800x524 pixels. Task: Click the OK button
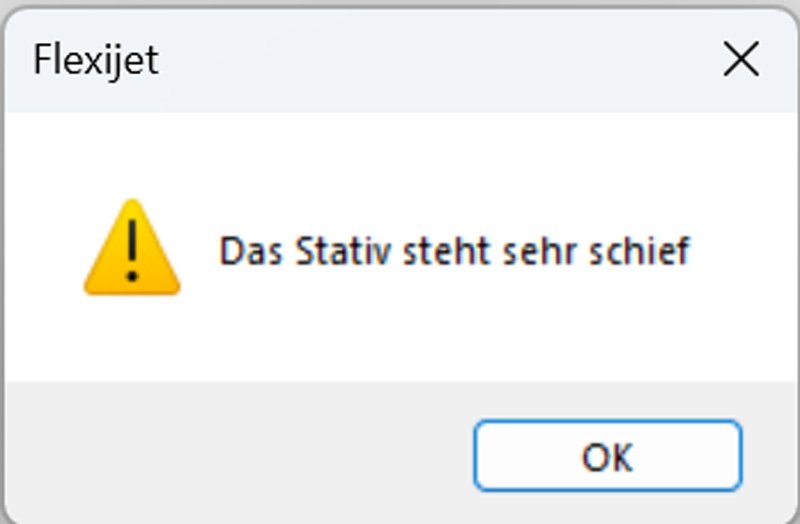coord(608,456)
